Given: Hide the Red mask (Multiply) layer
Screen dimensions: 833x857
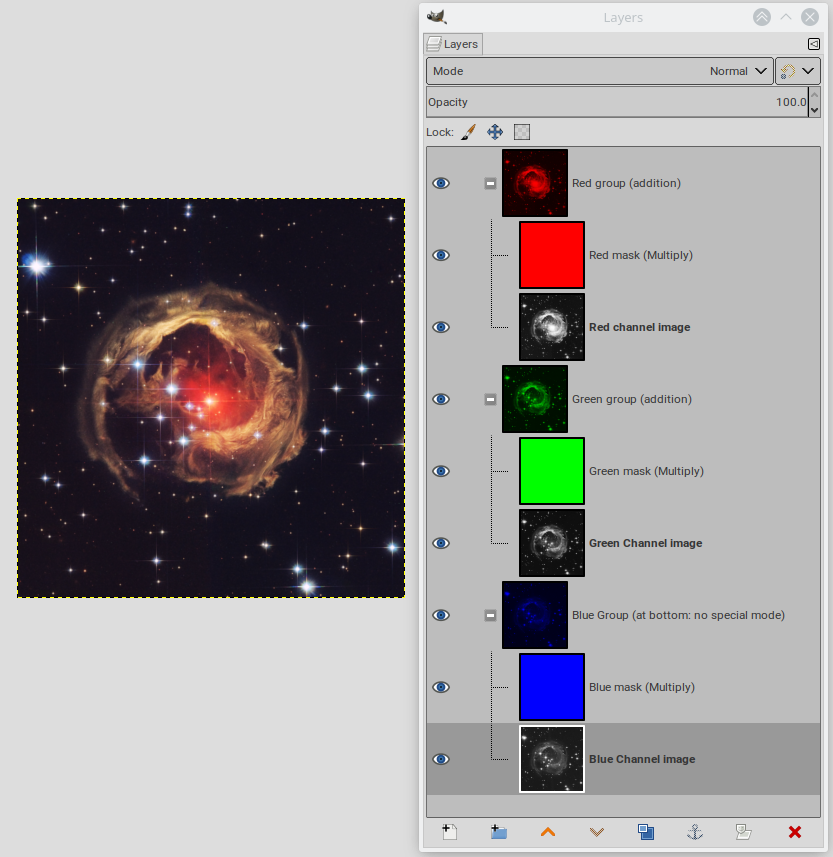Looking at the screenshot, I should (x=441, y=255).
